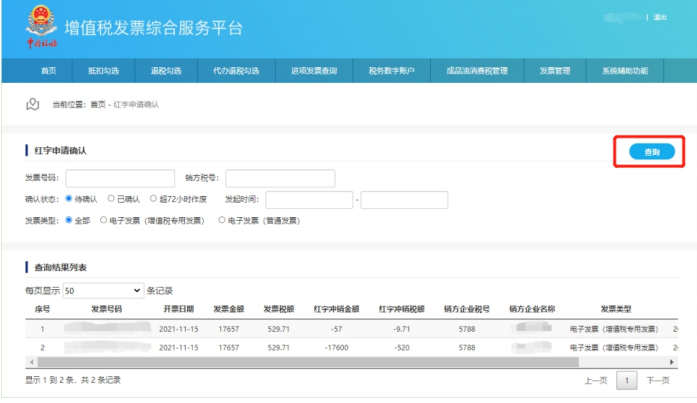Select the 已确认 status radio button
Viewport: 697px width, 403px height.
click(111, 199)
